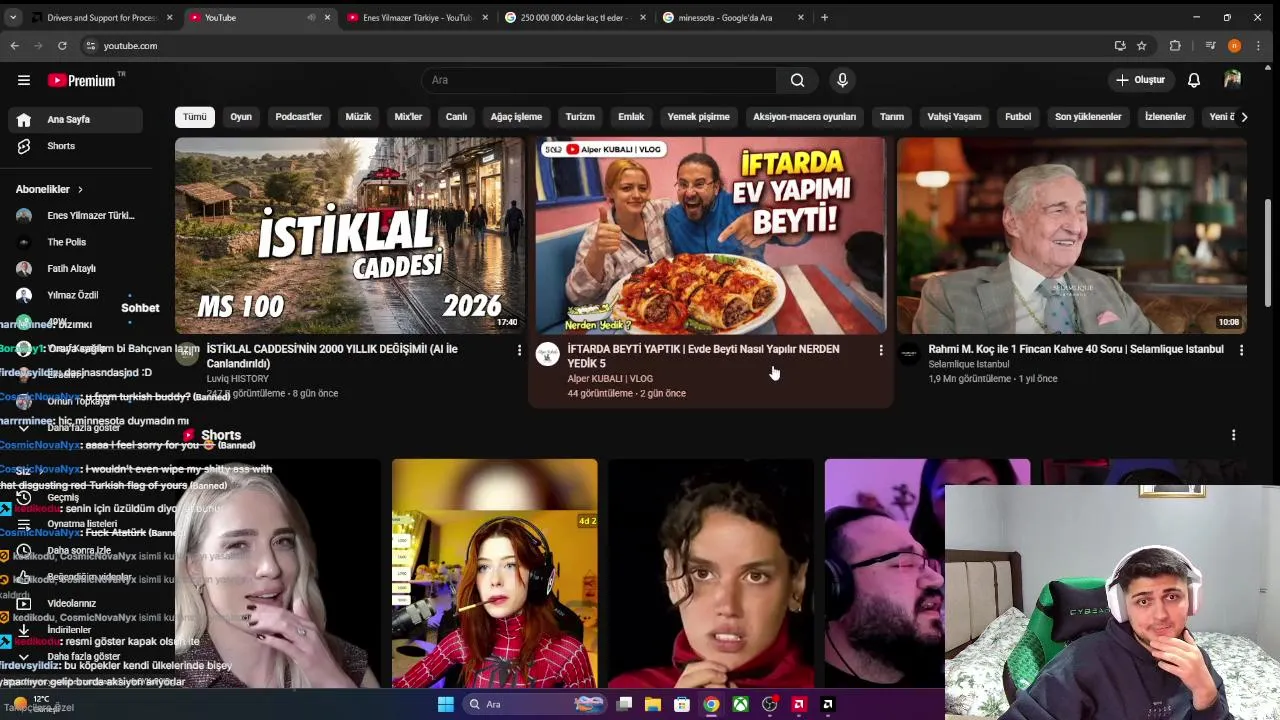Viewport: 1280px width, 720px height.
Task: Open Enes Yılmazer Türkiye subscription
Action: [76, 216]
